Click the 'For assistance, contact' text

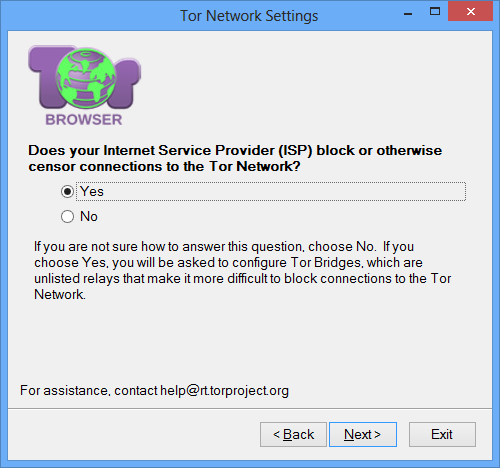89,391
